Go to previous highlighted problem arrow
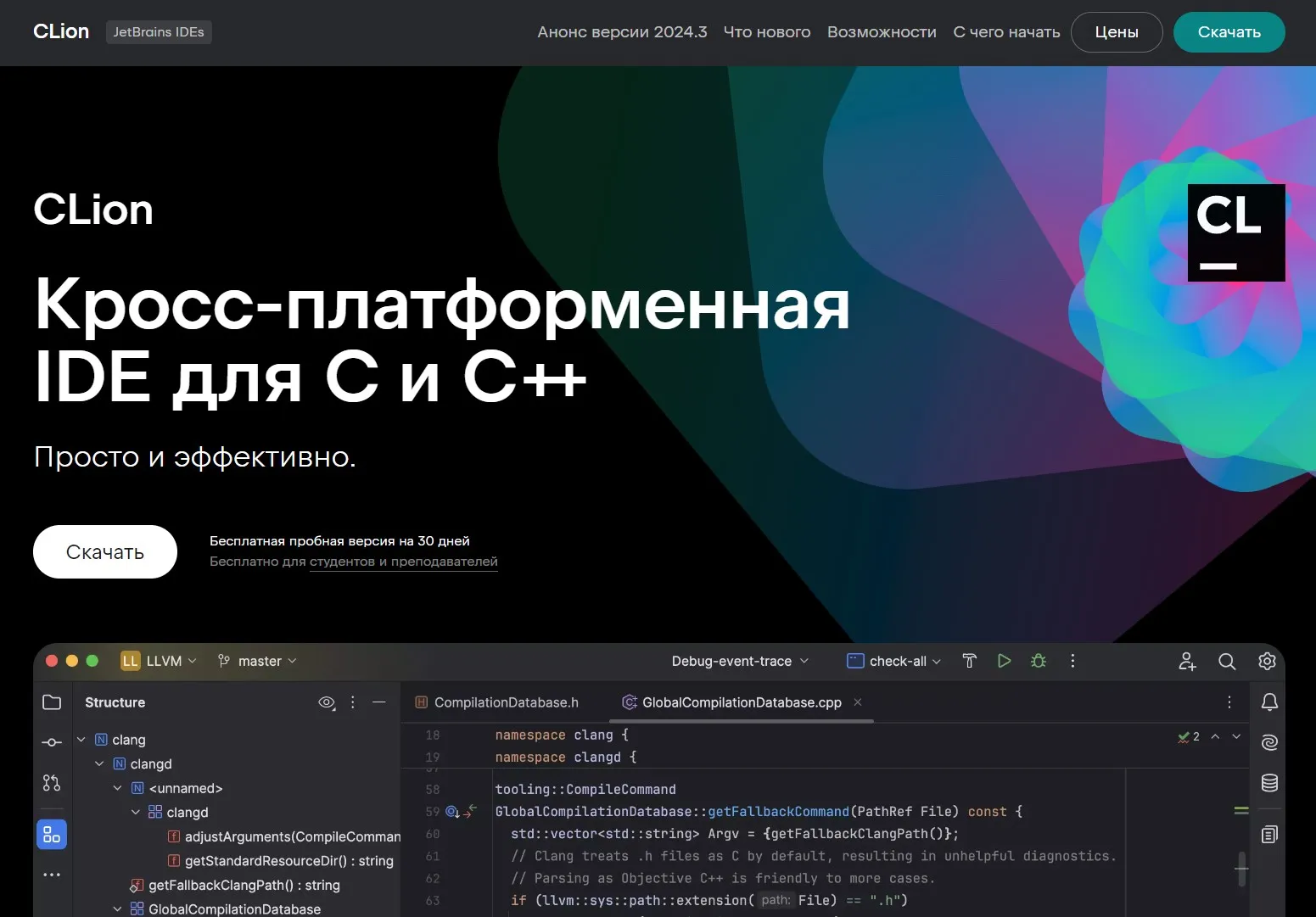Screen dimensions: 1316x917 coord(1215,736)
